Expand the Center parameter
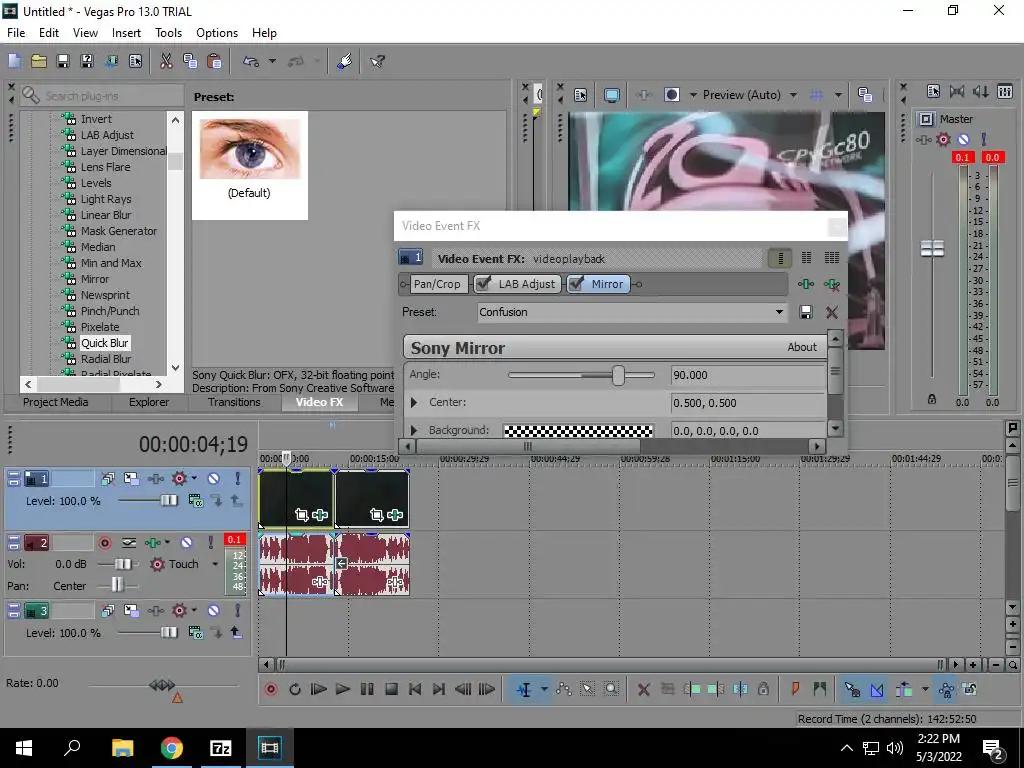 tap(413, 402)
